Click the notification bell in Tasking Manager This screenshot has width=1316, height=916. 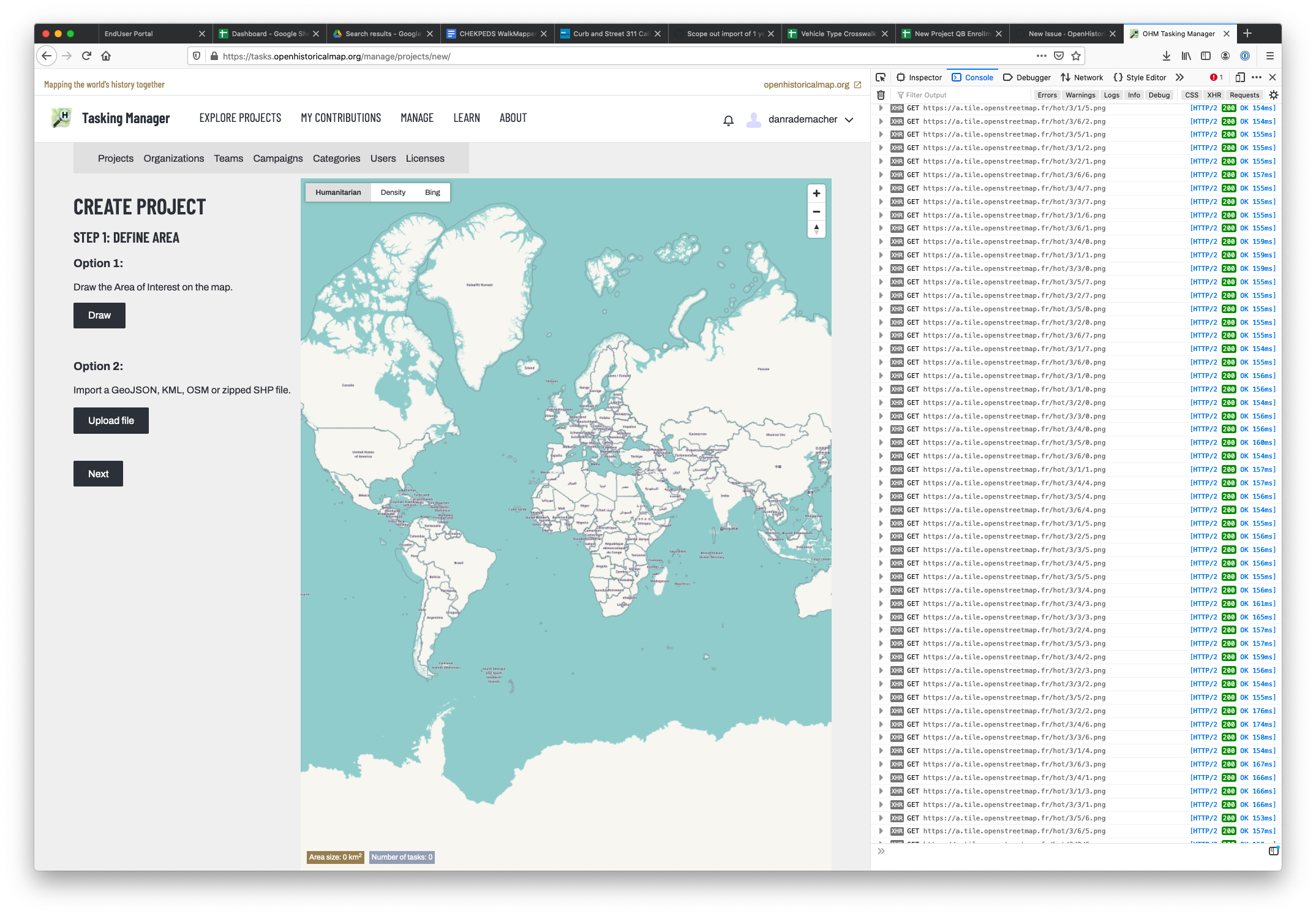728,120
